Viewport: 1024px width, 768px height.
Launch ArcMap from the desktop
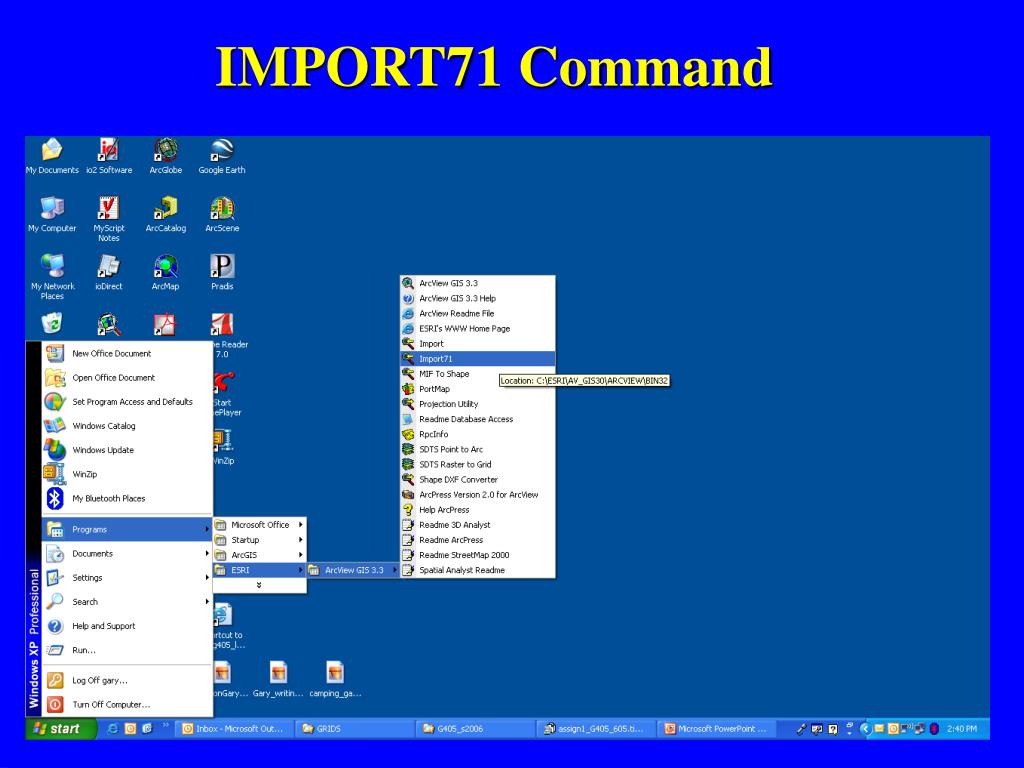(x=166, y=272)
